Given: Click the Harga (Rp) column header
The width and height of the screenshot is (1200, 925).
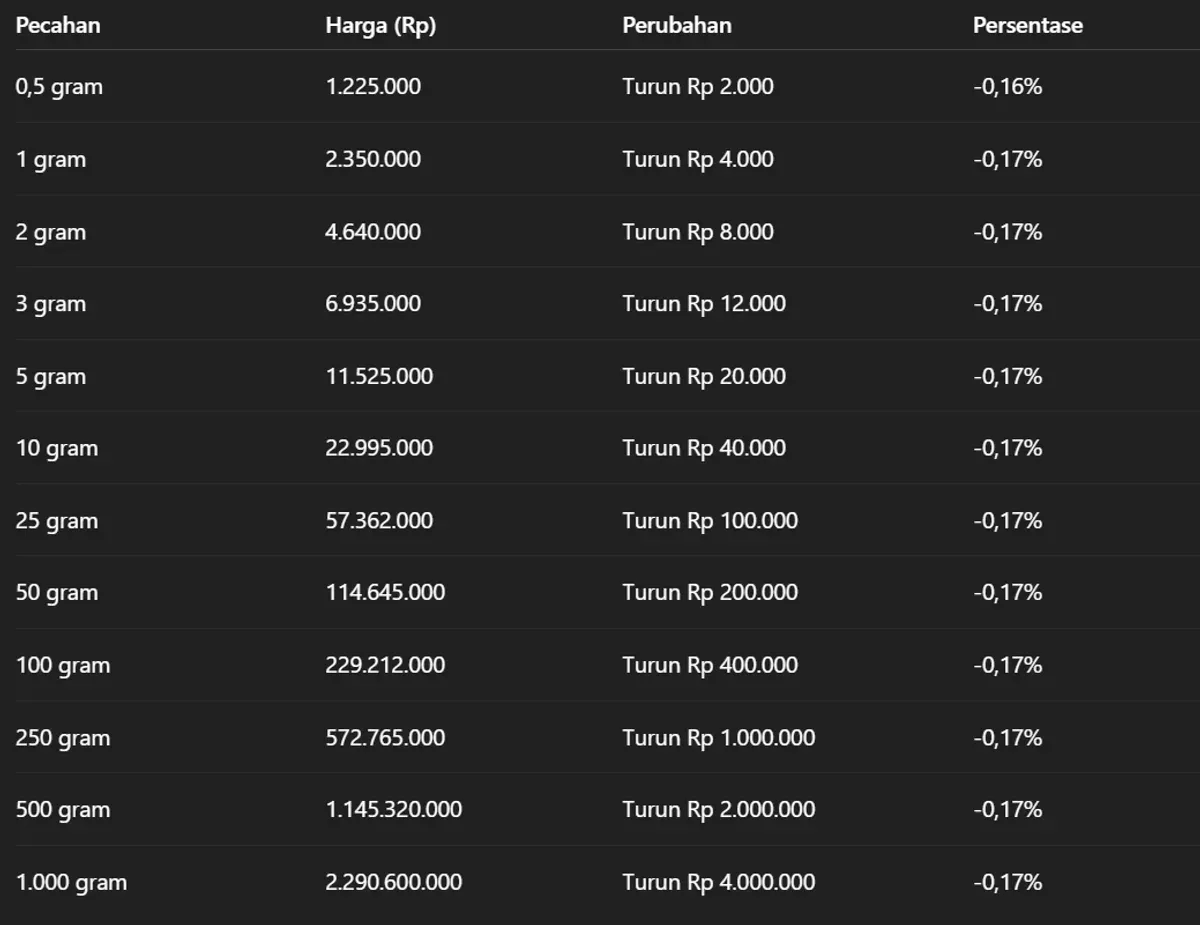Looking at the screenshot, I should (380, 25).
